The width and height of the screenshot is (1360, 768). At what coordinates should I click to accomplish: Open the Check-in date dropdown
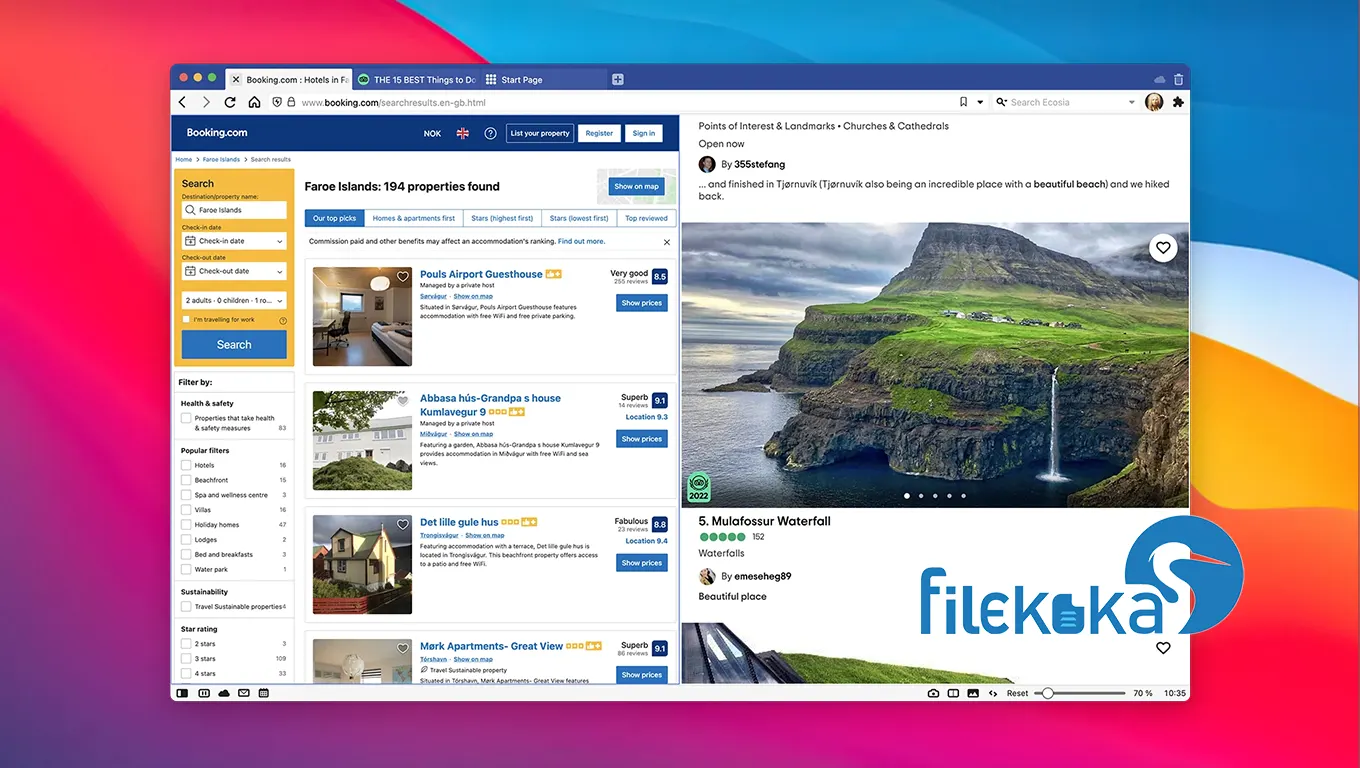click(x=234, y=241)
